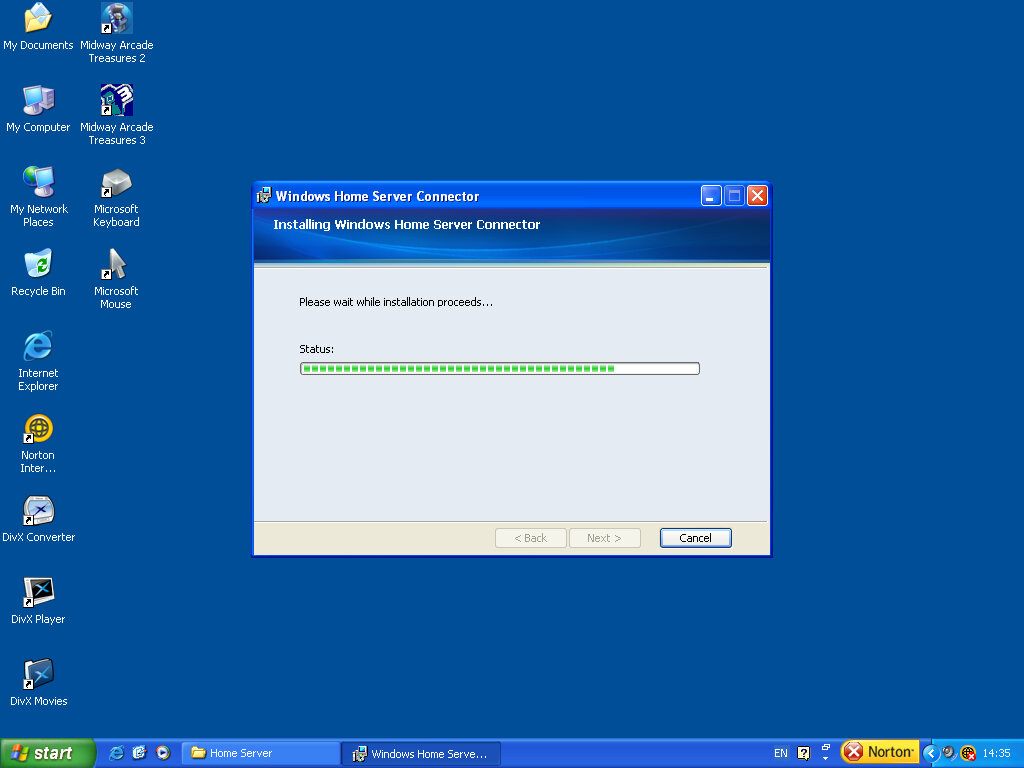Click the installation status progress bar
Viewport: 1024px width, 768px height.
[499, 369]
